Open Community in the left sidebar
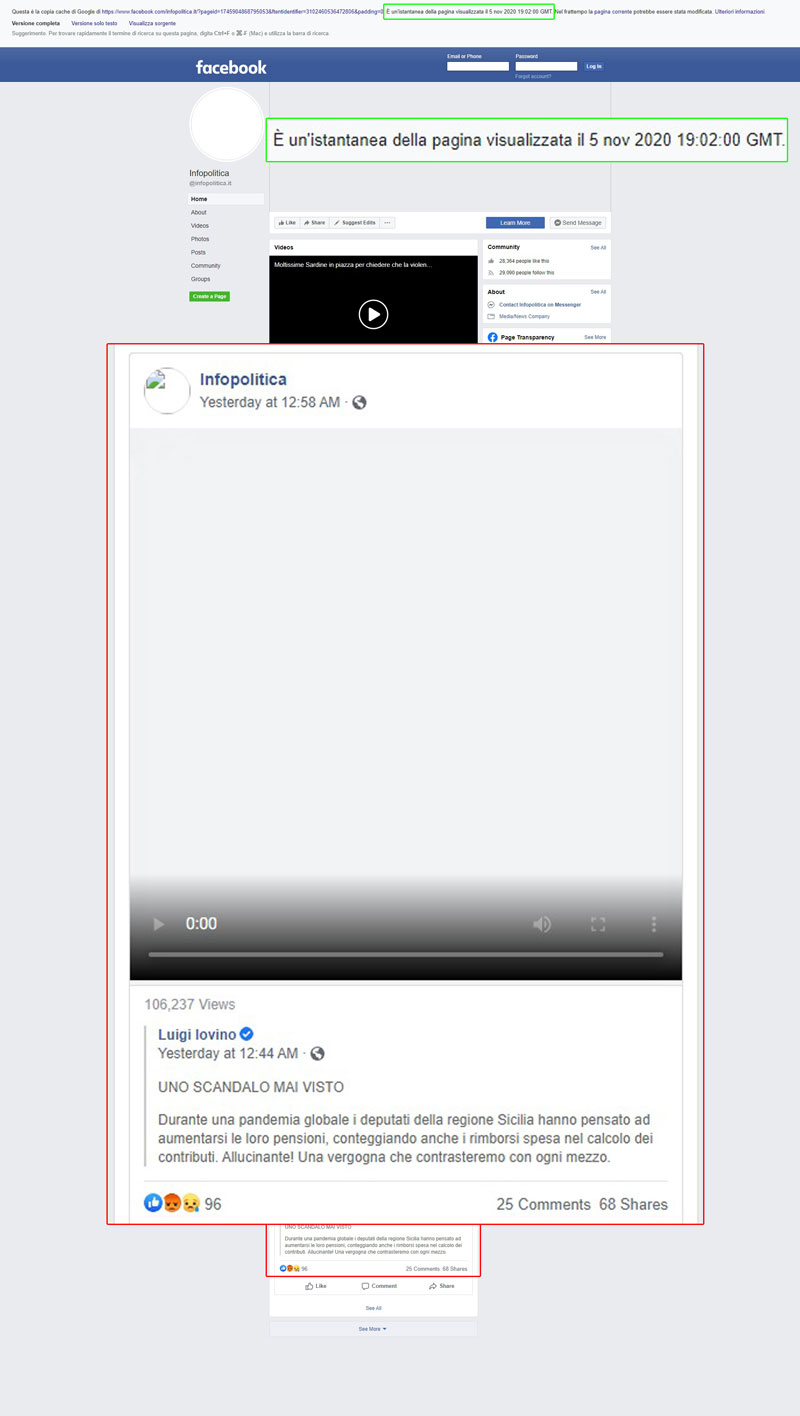 coord(205,266)
